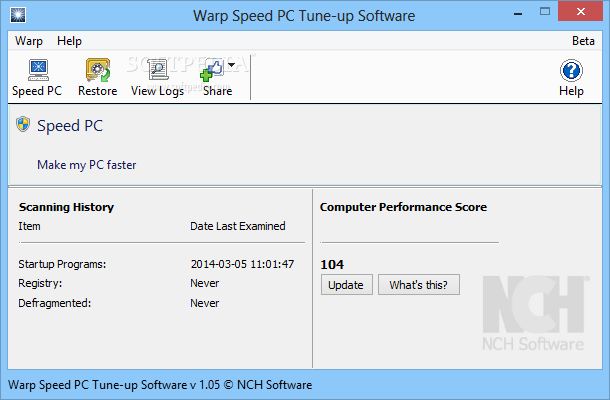Select the Startup Programs: row label
Image resolution: width=610 pixels, height=400 pixels.
tap(62, 264)
